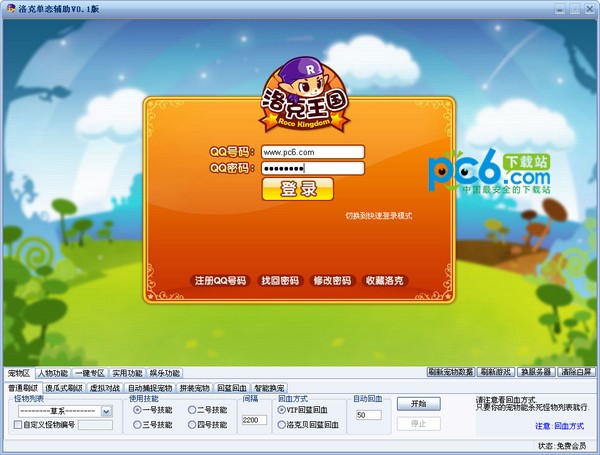Click the 开始 button
The width and height of the screenshot is (600, 455).
[x=419, y=404]
